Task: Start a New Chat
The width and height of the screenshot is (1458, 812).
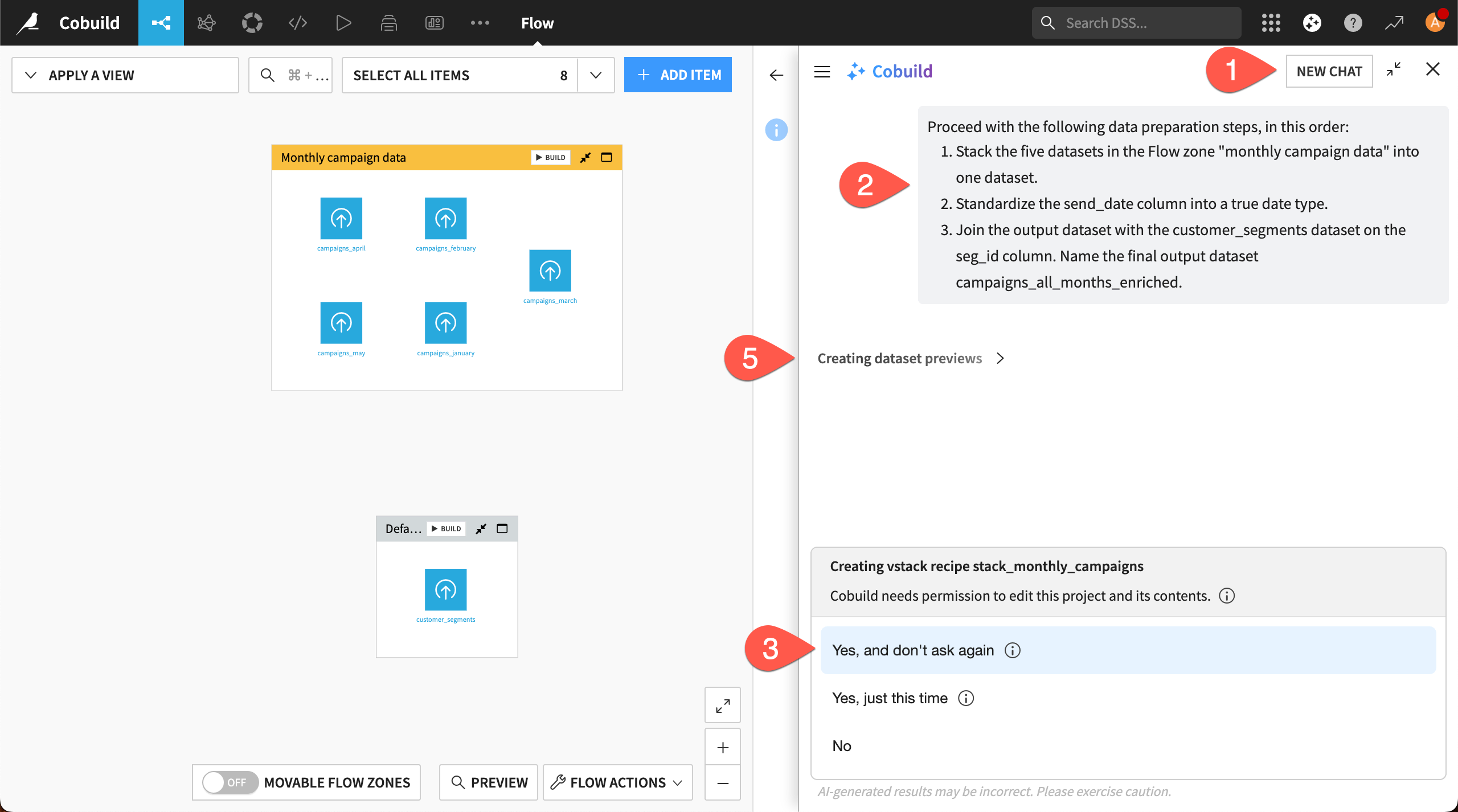Action: pos(1329,71)
